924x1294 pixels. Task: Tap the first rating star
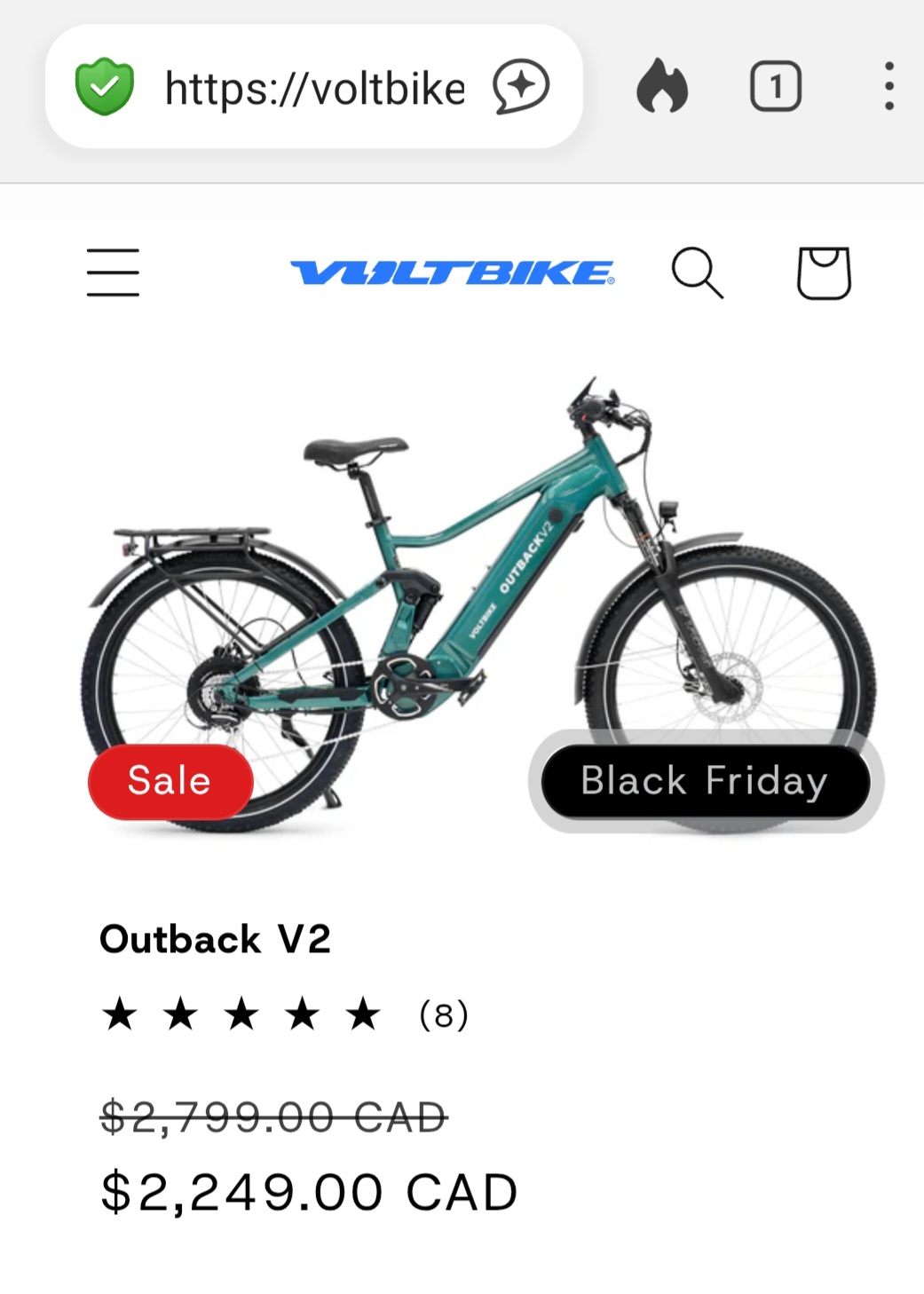click(120, 1014)
